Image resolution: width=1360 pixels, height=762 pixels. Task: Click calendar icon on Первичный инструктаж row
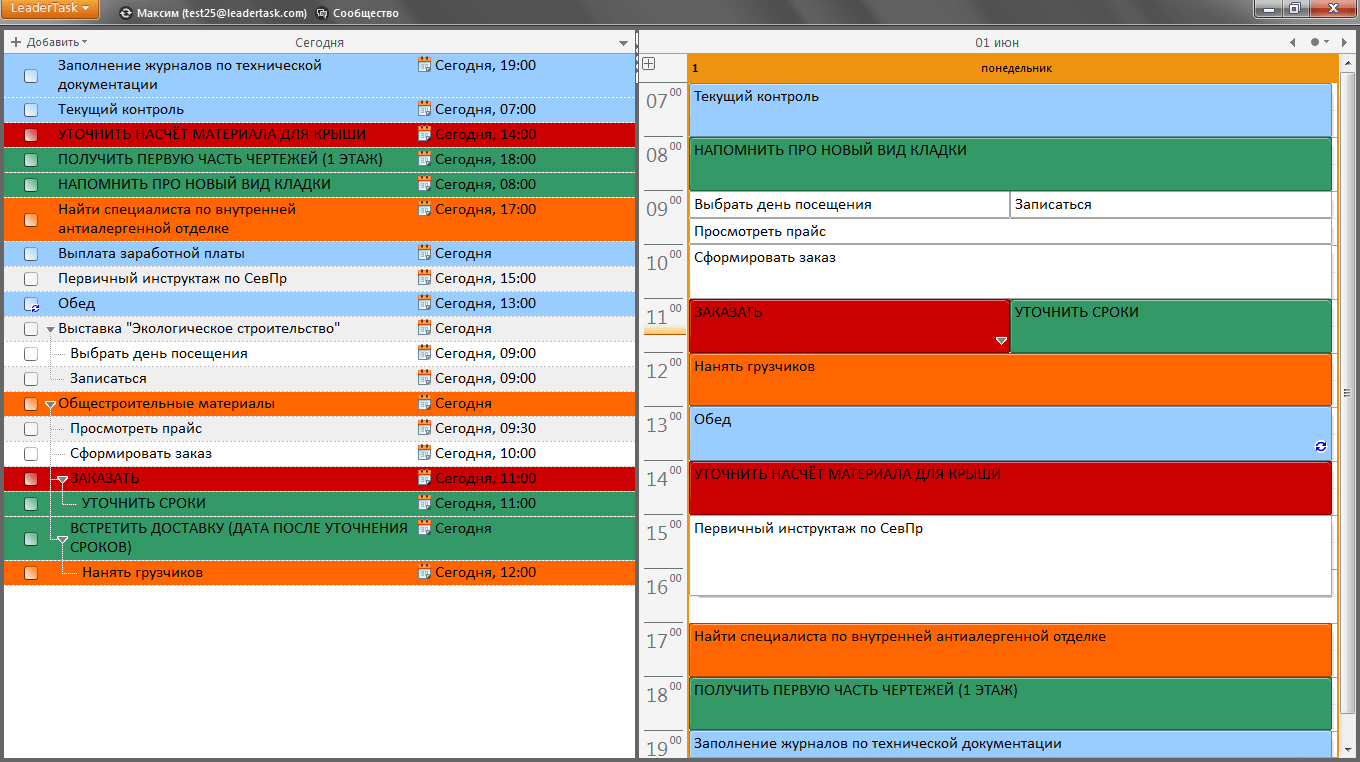coord(424,278)
